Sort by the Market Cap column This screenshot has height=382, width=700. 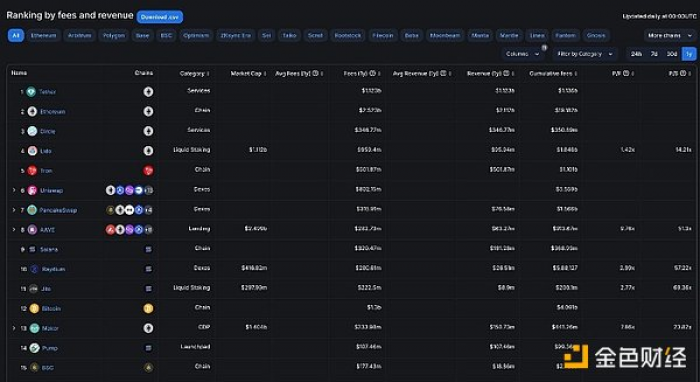(248, 73)
